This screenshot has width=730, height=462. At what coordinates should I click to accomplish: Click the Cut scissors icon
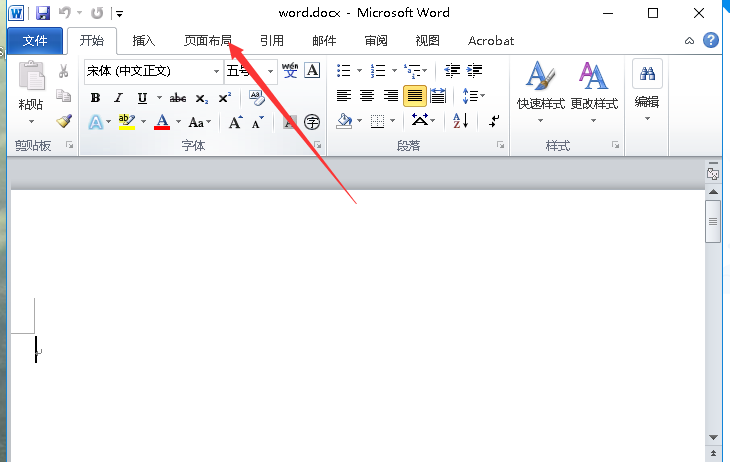64,71
